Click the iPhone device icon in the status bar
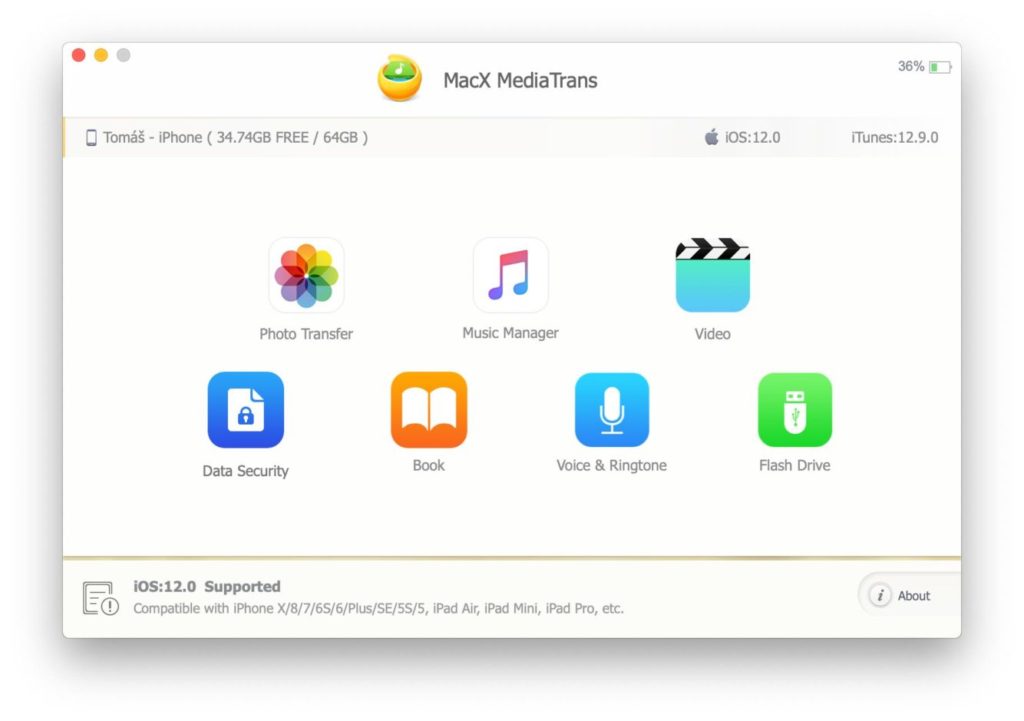 click(x=90, y=137)
